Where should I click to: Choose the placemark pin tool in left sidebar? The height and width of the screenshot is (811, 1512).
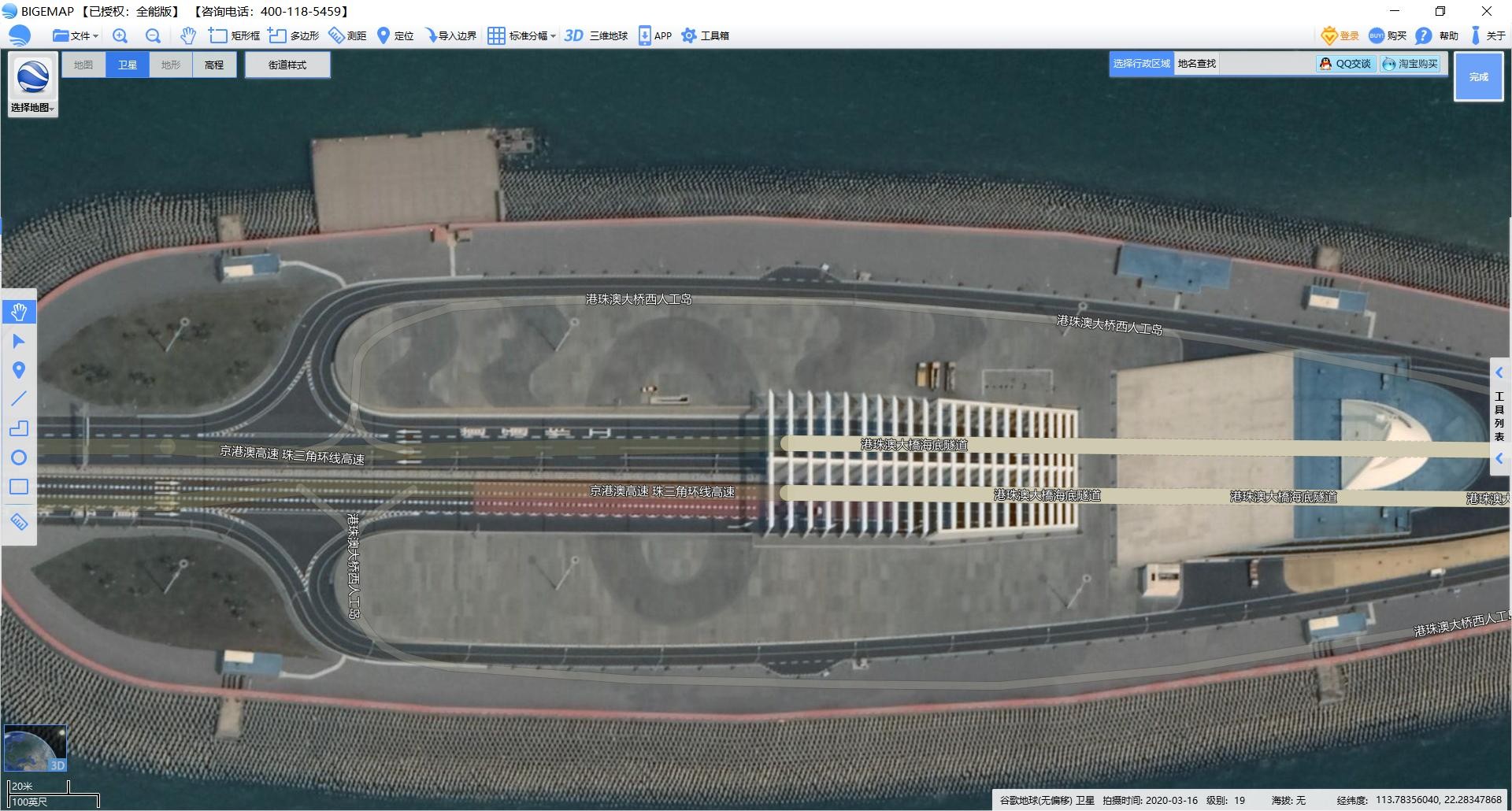(x=19, y=370)
